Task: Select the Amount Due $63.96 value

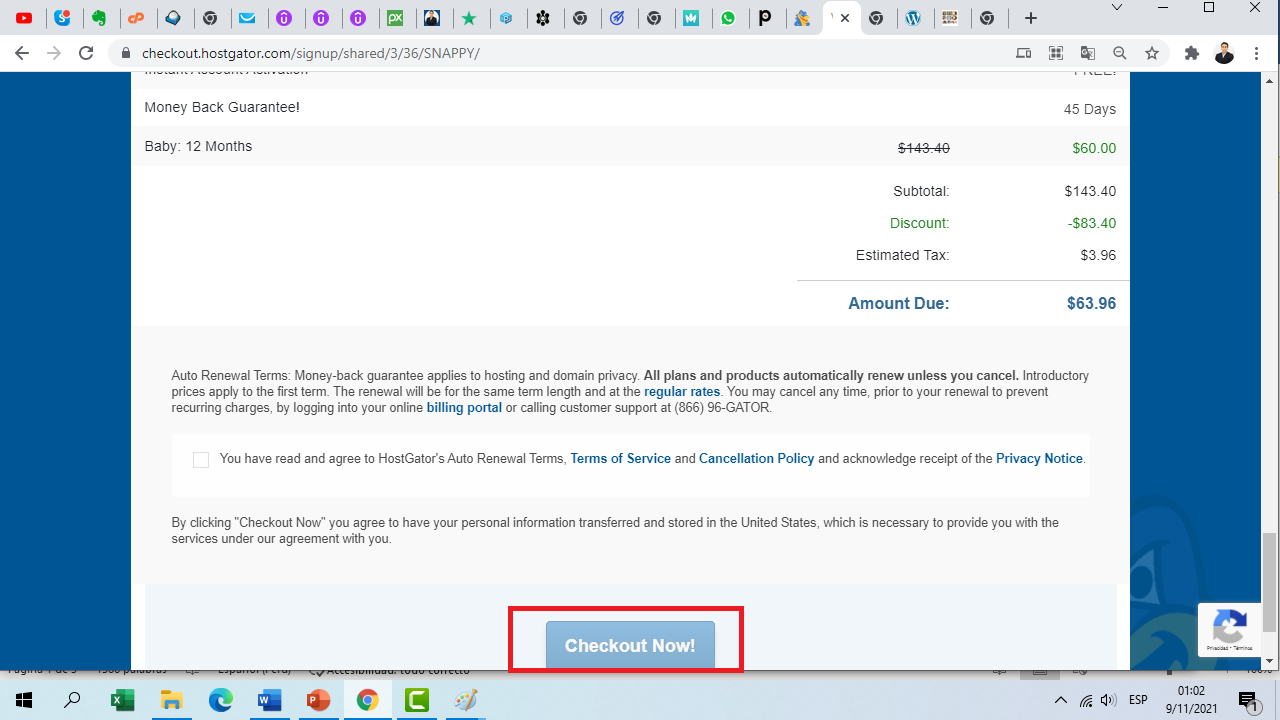Action: pos(1091,303)
